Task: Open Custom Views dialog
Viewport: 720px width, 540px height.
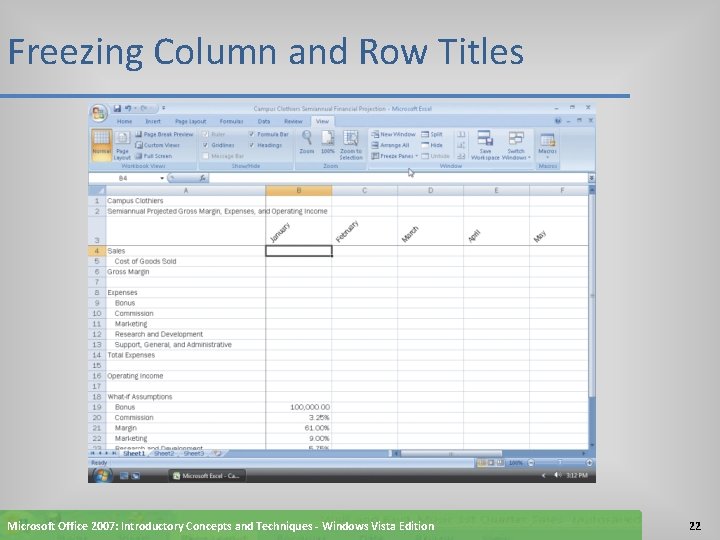Action: pyautogui.click(x=158, y=145)
